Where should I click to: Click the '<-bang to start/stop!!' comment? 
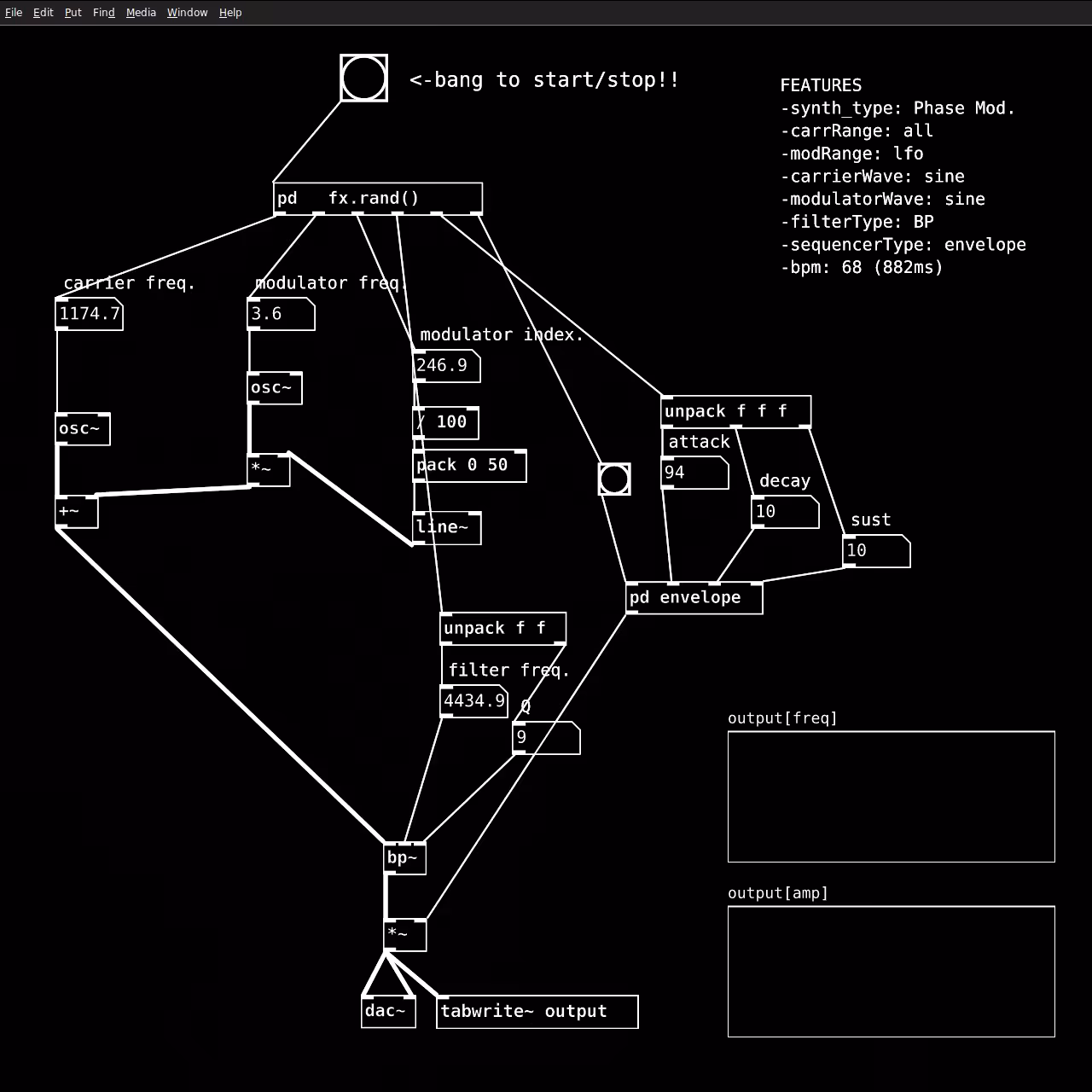point(544,80)
